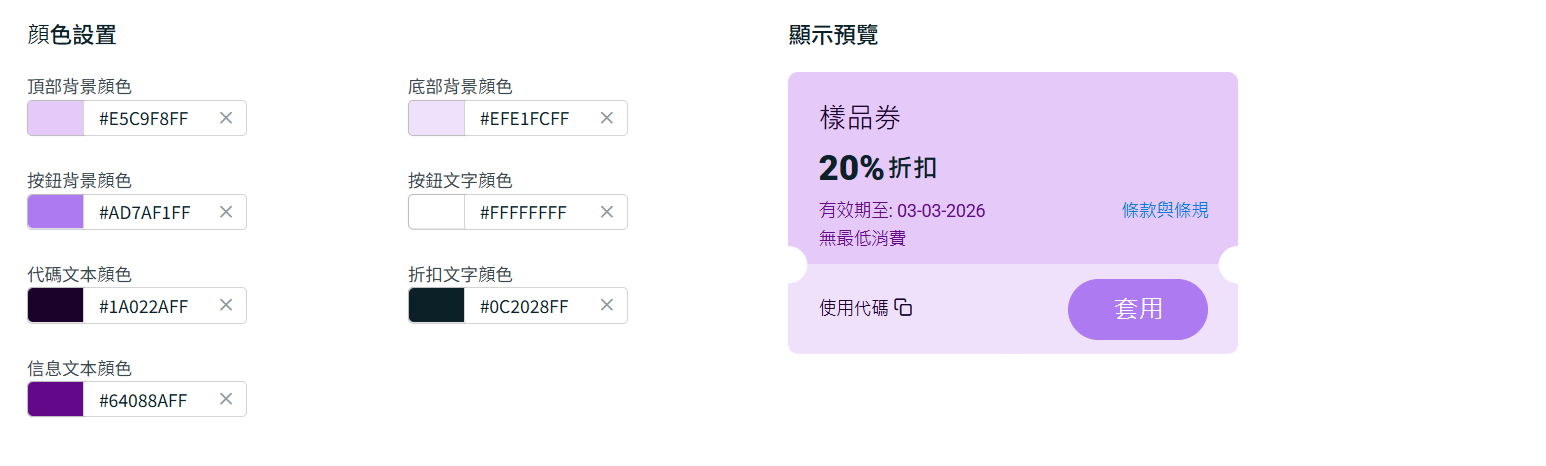Edit the #E5C9F8FF hex input field
The image size is (1546, 466).
(x=144, y=118)
